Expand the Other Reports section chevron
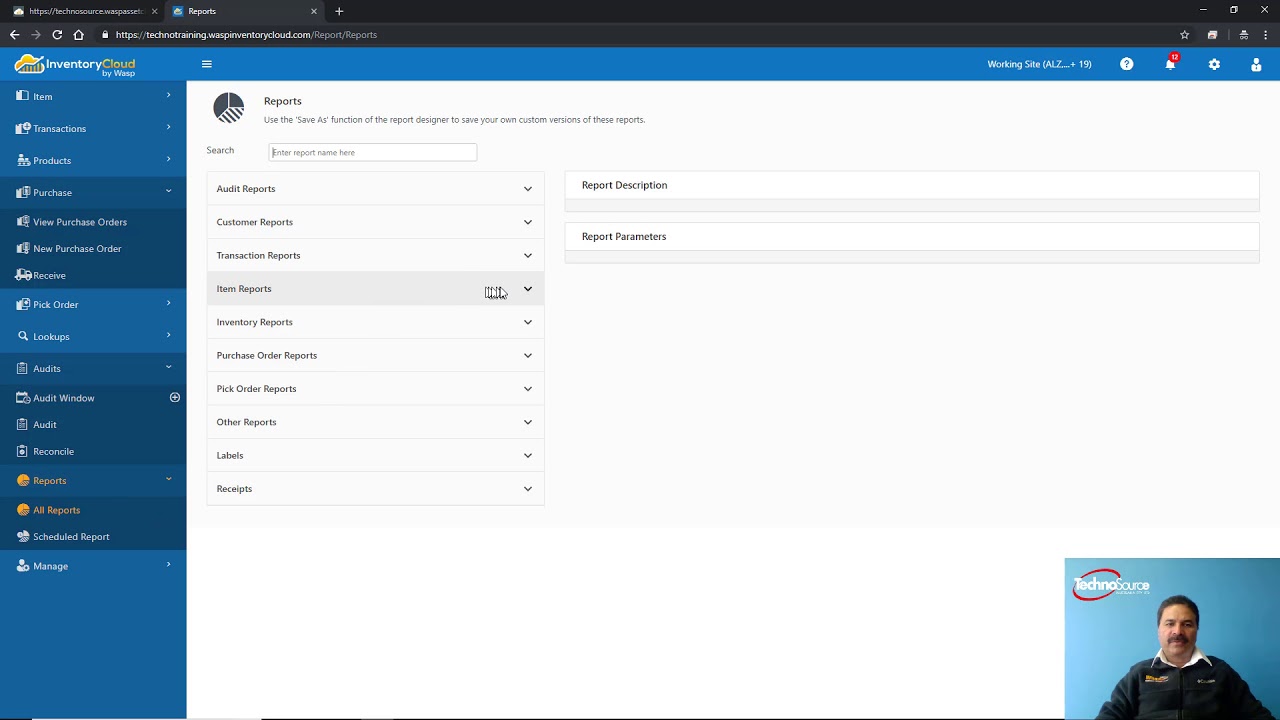This screenshot has width=1280, height=720. tap(528, 422)
